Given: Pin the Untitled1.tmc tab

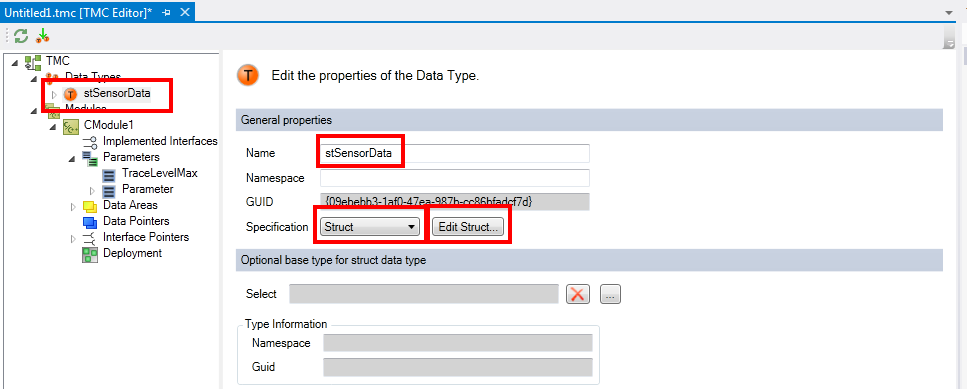Looking at the screenshot, I should [167, 12].
